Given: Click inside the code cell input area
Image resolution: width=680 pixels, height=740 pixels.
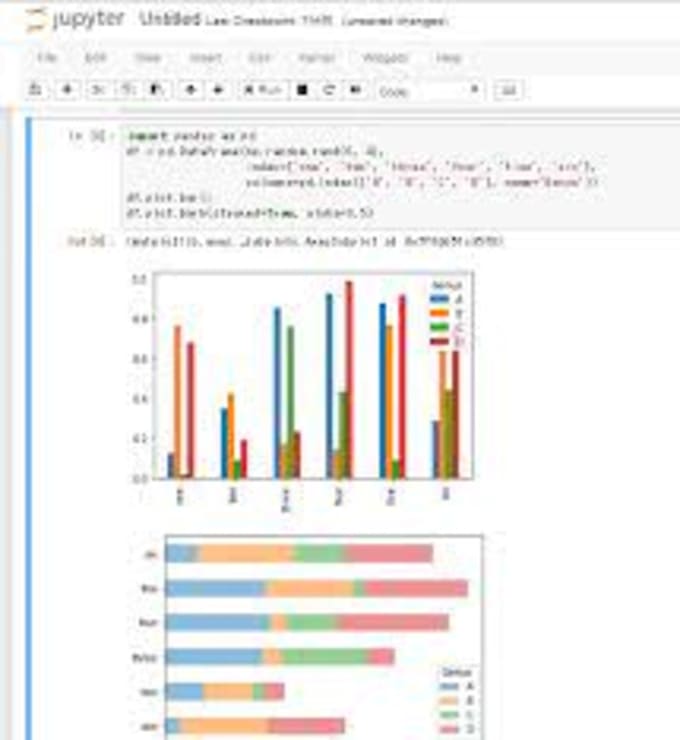Looking at the screenshot, I should [x=401, y=177].
